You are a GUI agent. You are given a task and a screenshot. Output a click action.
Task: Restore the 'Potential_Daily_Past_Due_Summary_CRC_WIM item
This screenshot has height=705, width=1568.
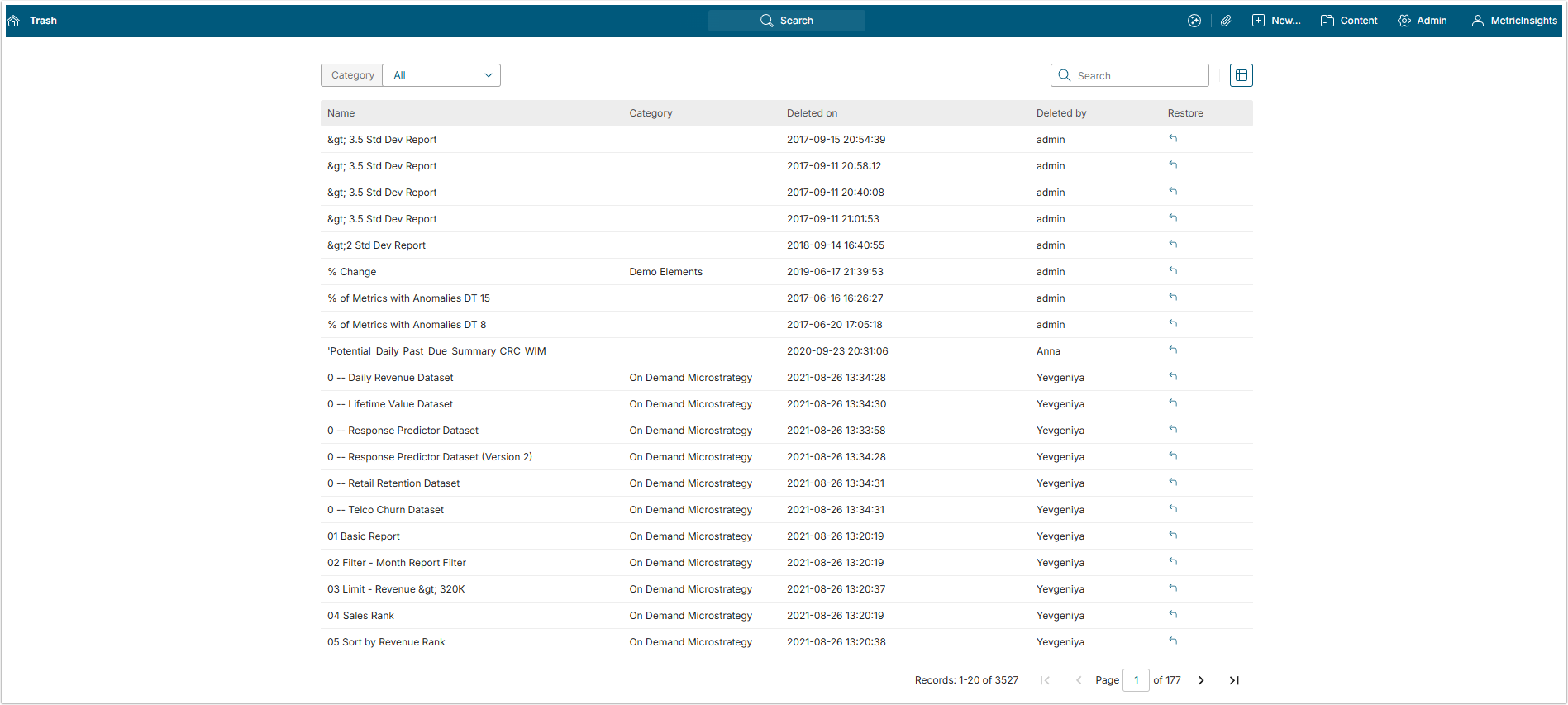[x=1173, y=350]
